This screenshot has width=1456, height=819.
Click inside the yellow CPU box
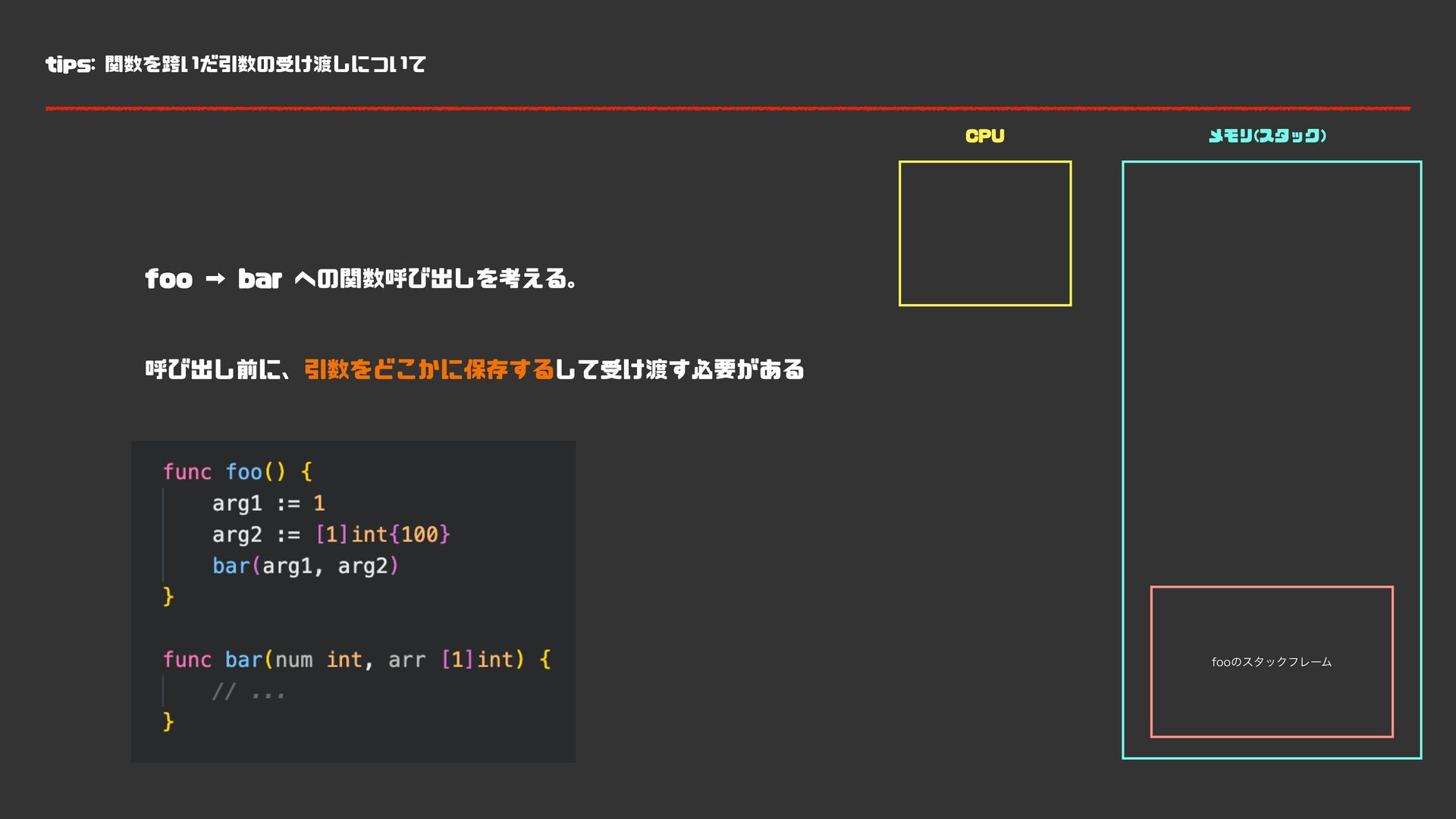[984, 233]
